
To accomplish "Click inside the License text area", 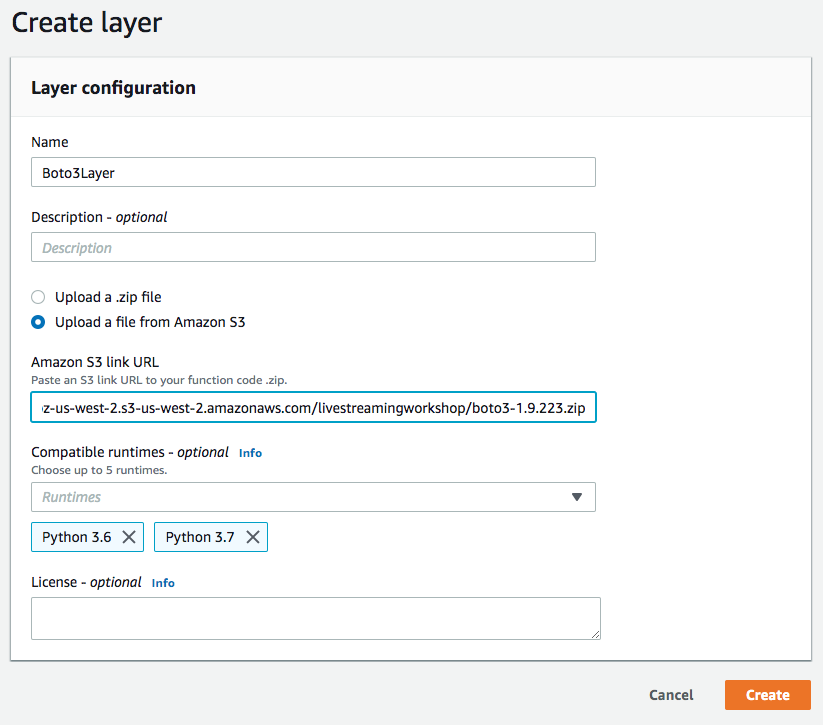I will tap(315, 618).
